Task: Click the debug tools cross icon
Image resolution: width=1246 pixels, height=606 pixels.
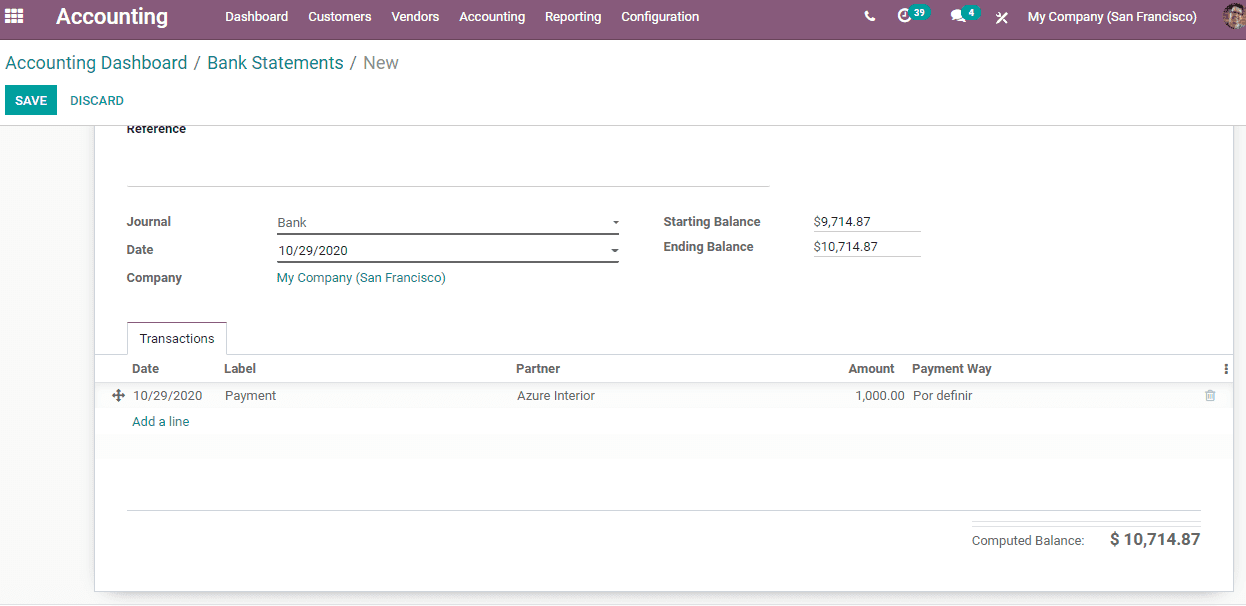Action: click(1001, 17)
